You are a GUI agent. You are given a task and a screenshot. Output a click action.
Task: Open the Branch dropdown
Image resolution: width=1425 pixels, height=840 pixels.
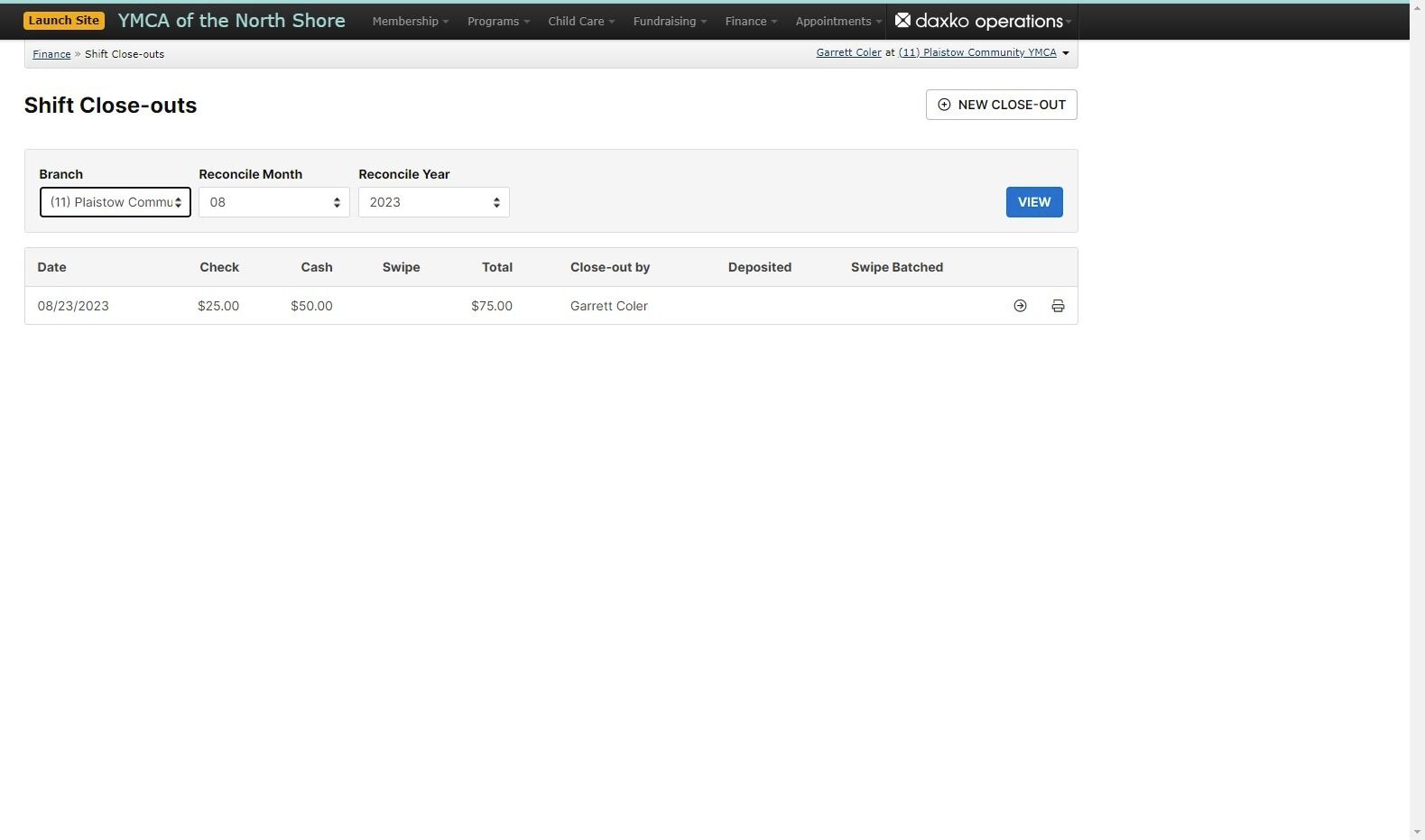click(116, 202)
